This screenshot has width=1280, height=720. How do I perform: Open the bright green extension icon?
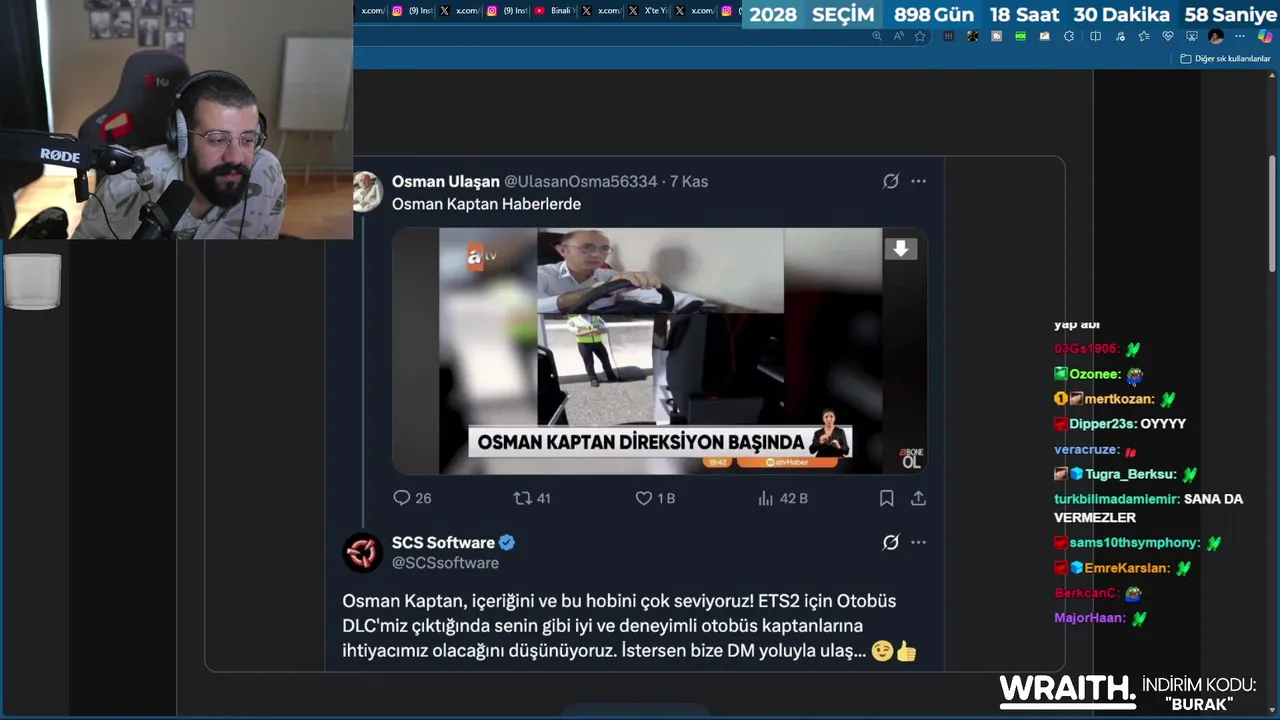[x=1020, y=36]
